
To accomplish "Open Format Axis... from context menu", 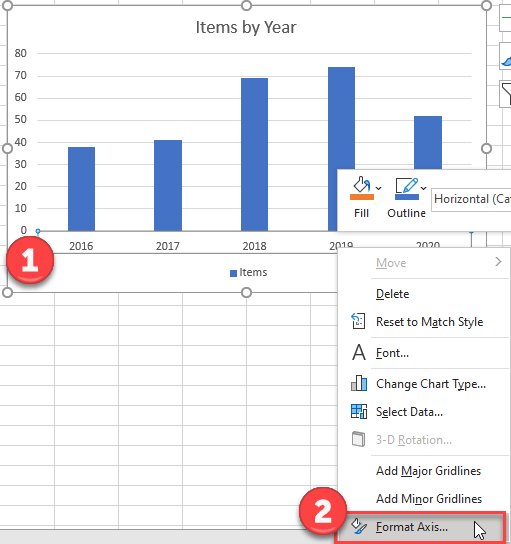I will pyautogui.click(x=420, y=527).
